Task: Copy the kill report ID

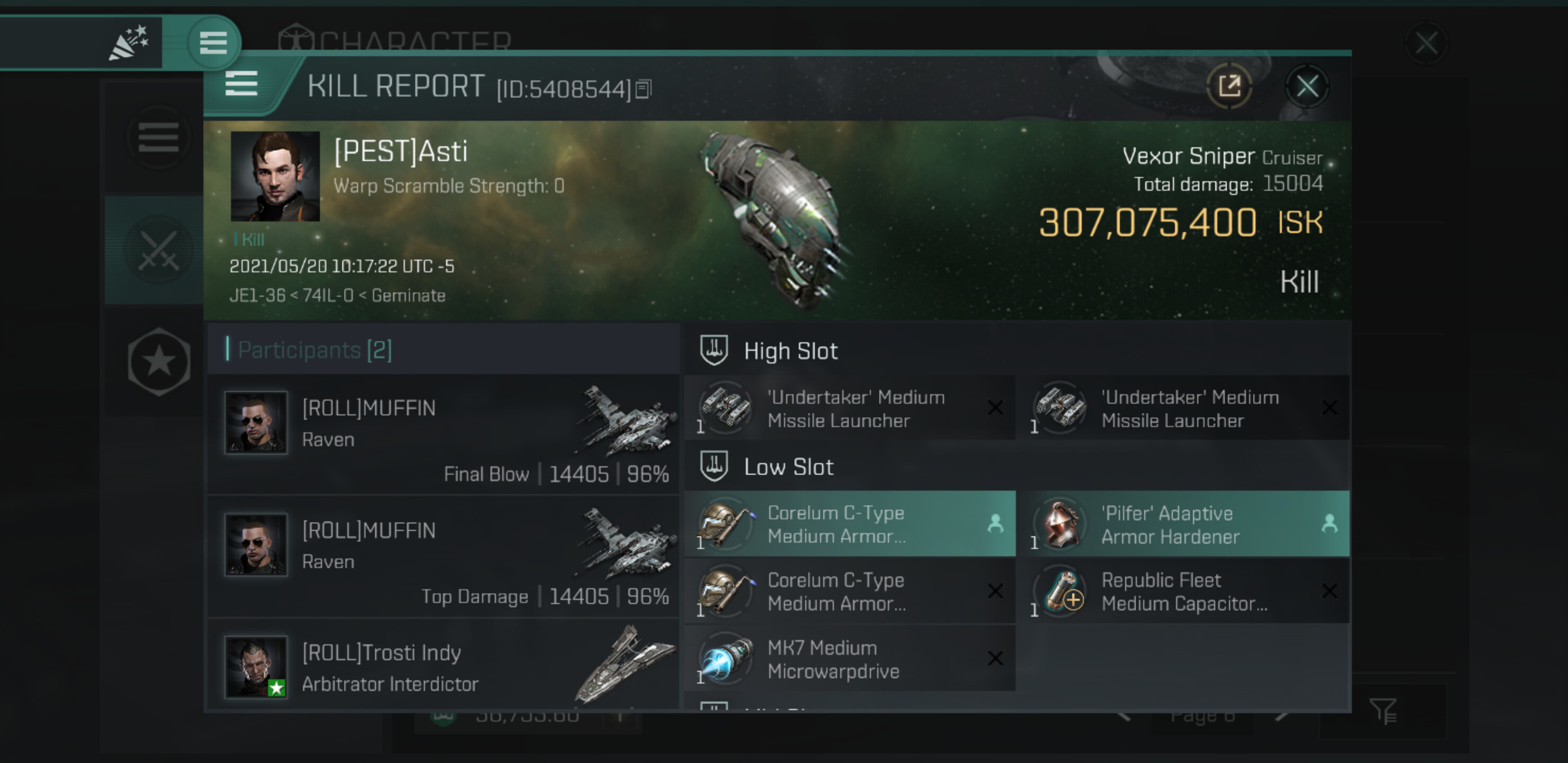Action: click(644, 90)
